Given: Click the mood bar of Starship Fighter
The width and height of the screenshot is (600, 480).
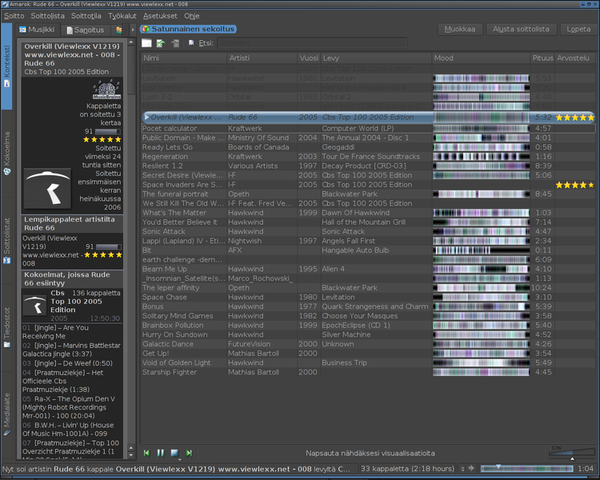Looking at the screenshot, I should click(x=481, y=372).
